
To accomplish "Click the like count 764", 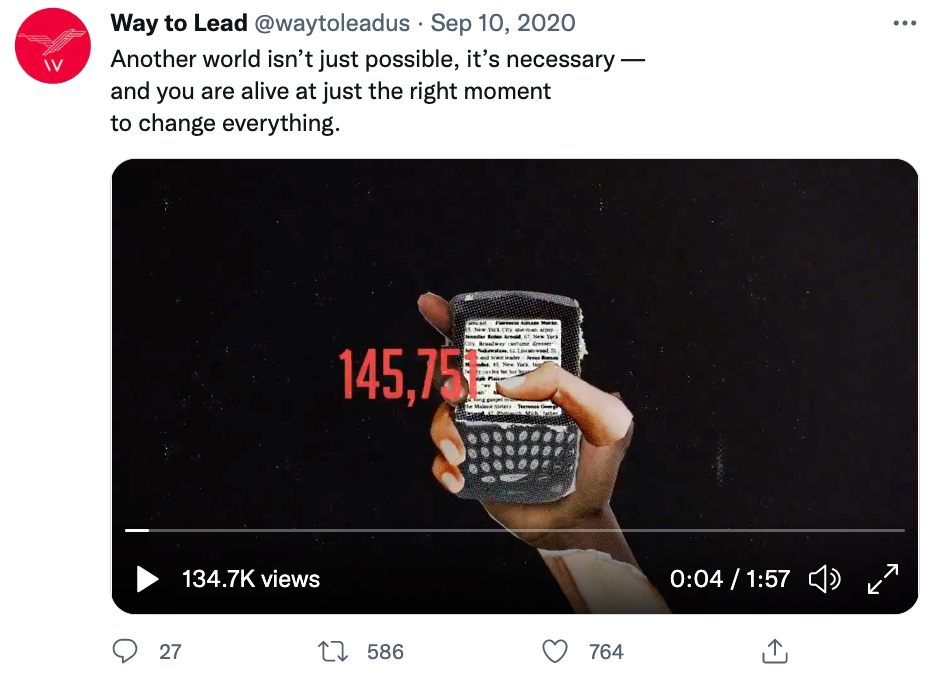I will pyautogui.click(x=606, y=652).
